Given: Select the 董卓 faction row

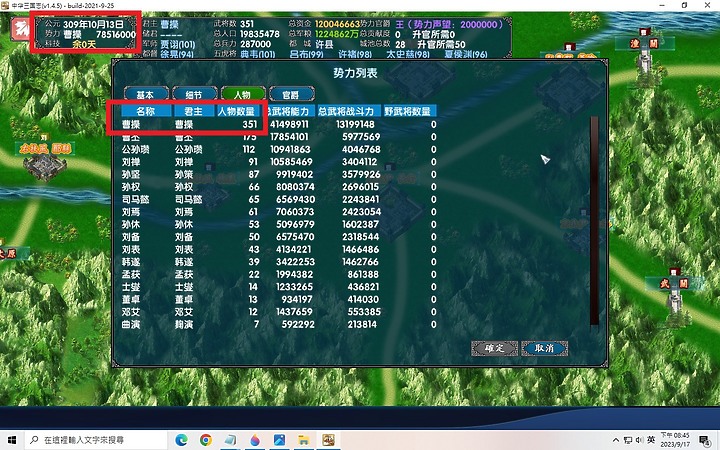Looking at the screenshot, I should [279, 299].
